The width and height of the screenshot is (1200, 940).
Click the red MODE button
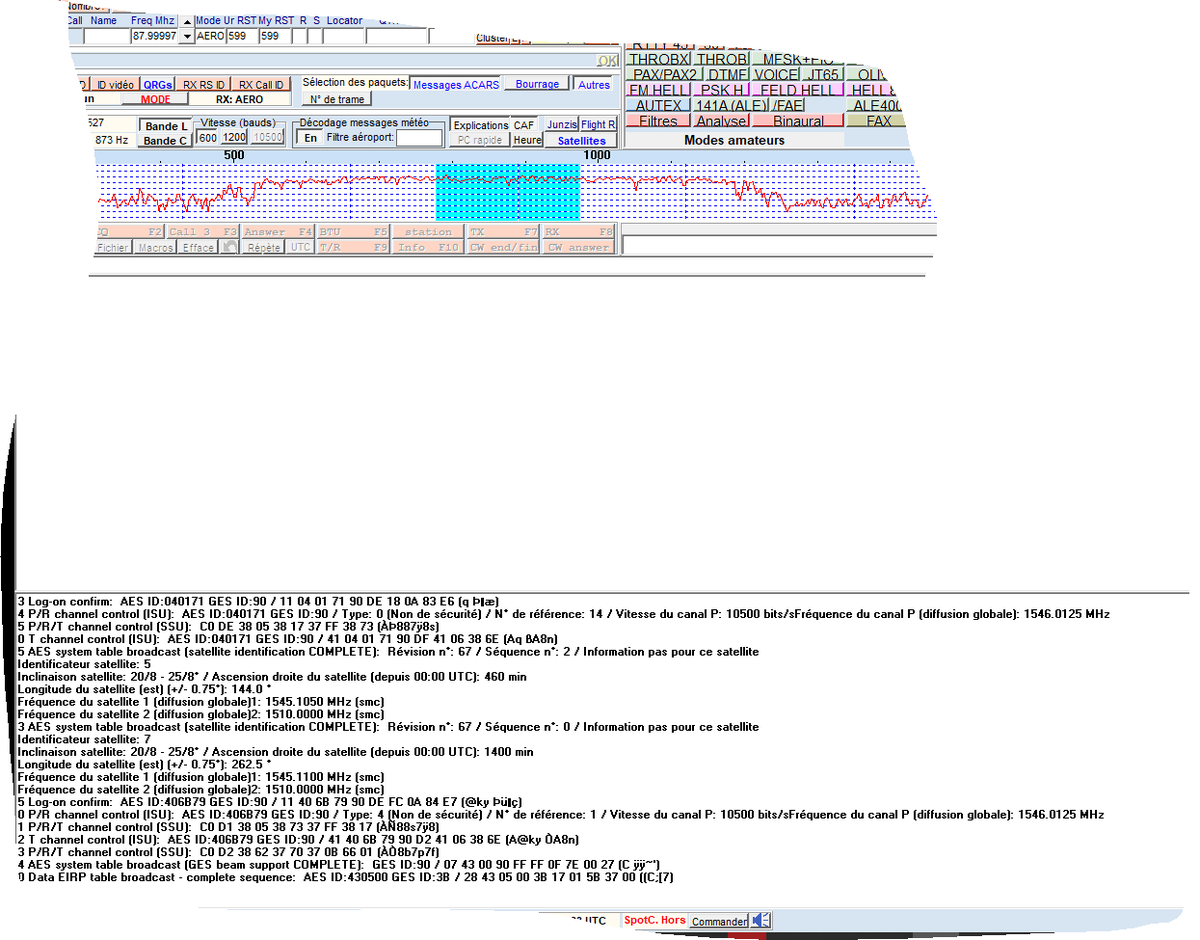(x=156, y=99)
